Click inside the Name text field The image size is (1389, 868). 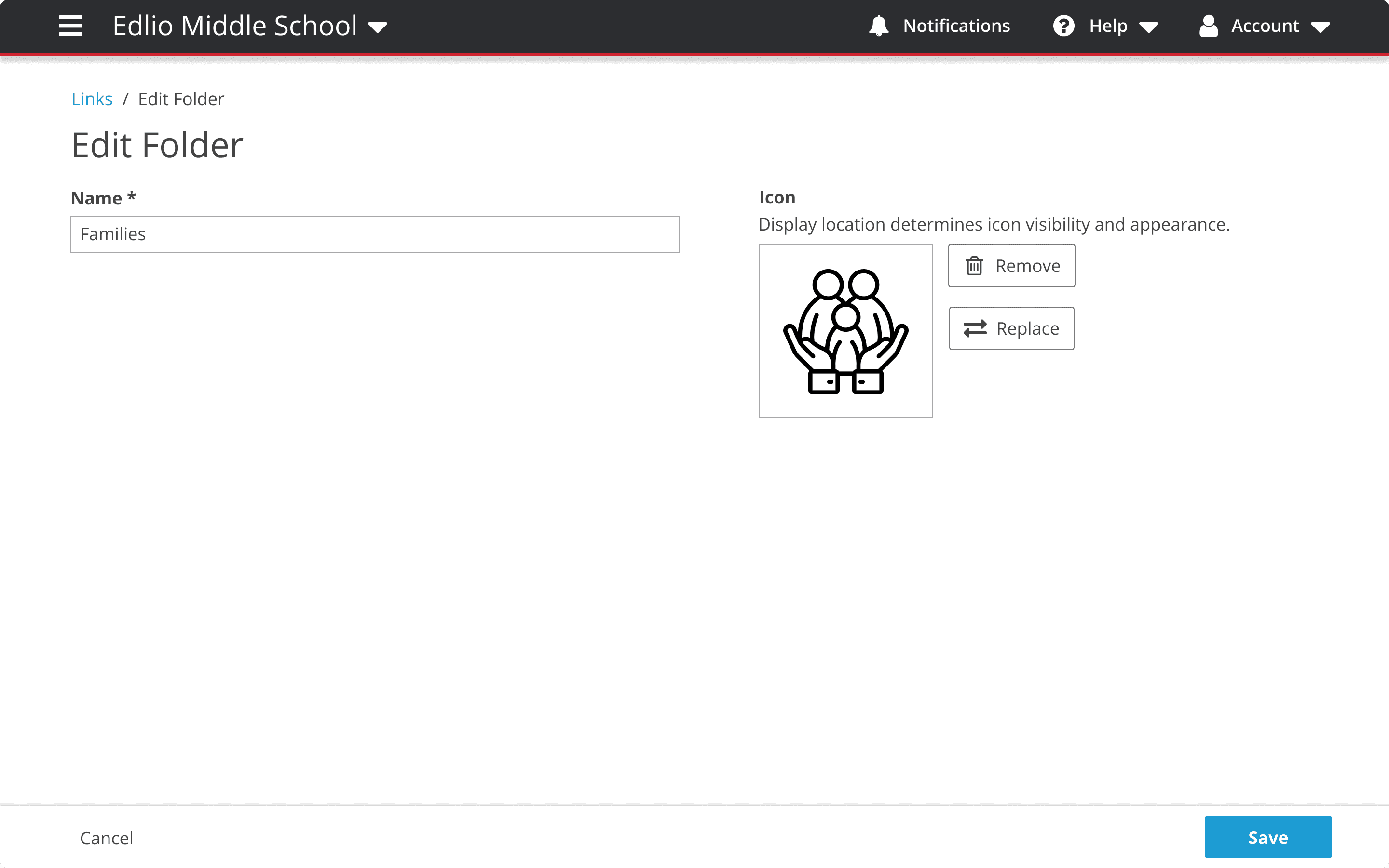(x=374, y=234)
